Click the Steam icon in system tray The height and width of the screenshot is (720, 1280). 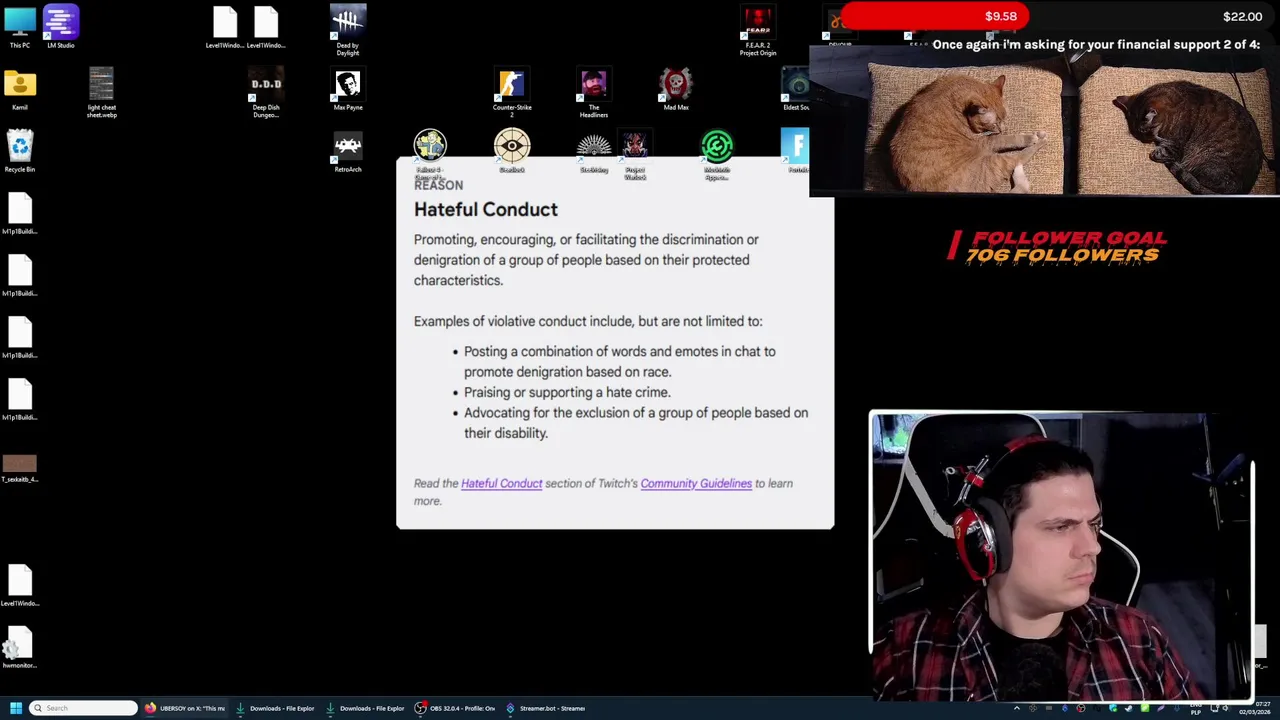1128,708
